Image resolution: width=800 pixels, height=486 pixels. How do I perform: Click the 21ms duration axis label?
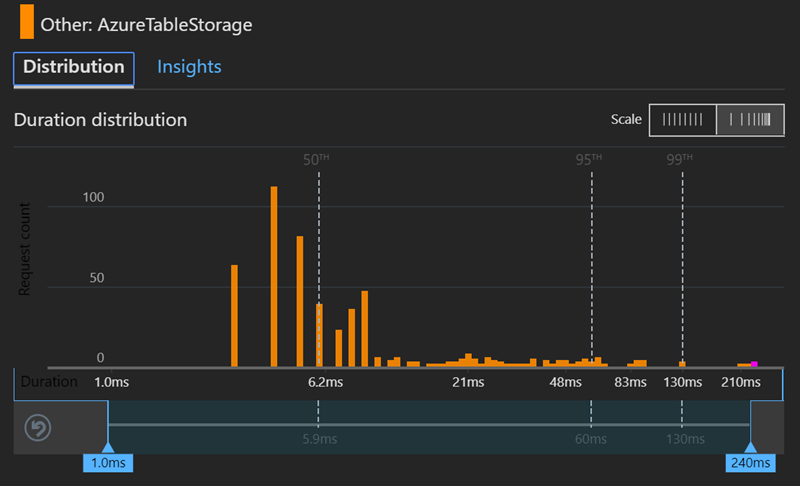468,383
